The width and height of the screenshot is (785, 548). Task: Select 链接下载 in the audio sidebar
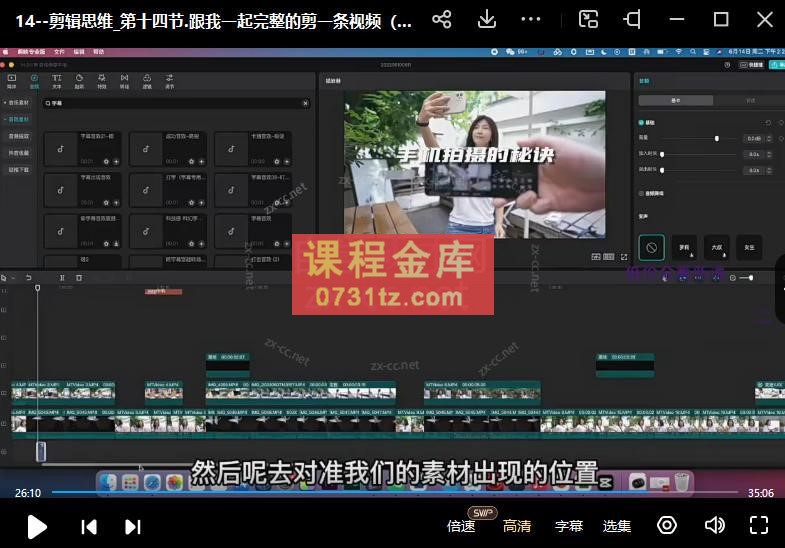(x=19, y=170)
